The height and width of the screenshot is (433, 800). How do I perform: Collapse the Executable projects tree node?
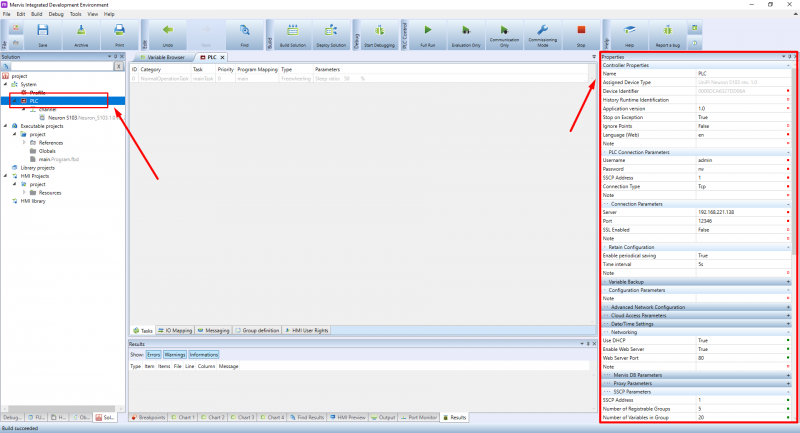(x=5, y=126)
